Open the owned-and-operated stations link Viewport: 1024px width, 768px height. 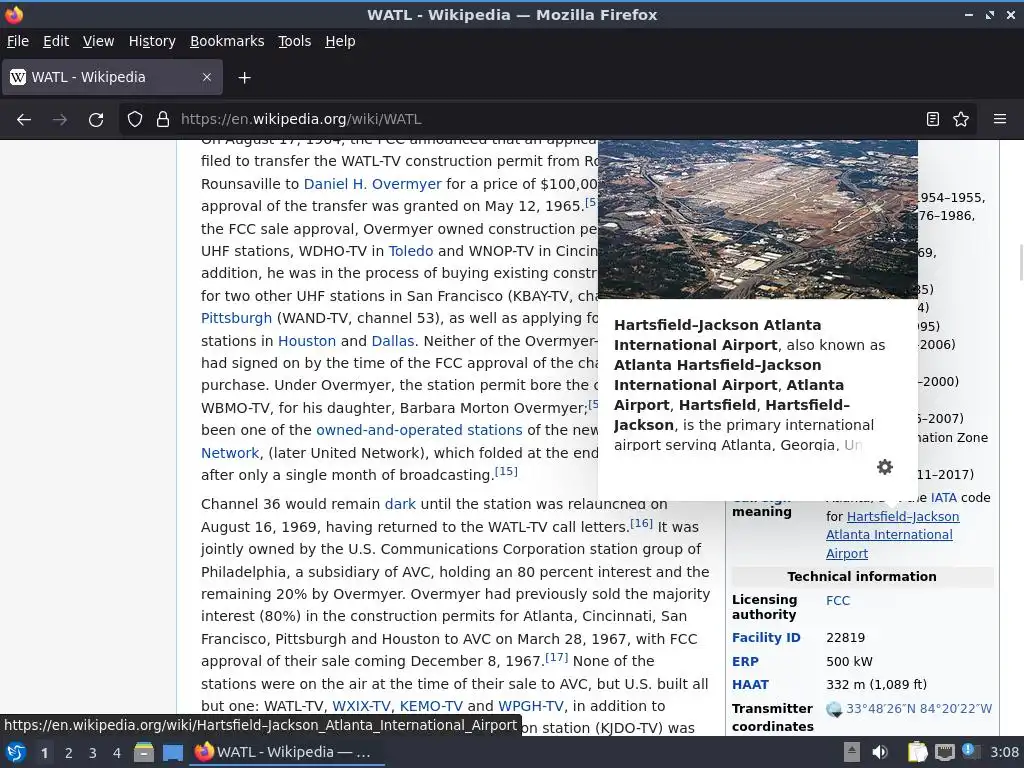[x=419, y=430]
